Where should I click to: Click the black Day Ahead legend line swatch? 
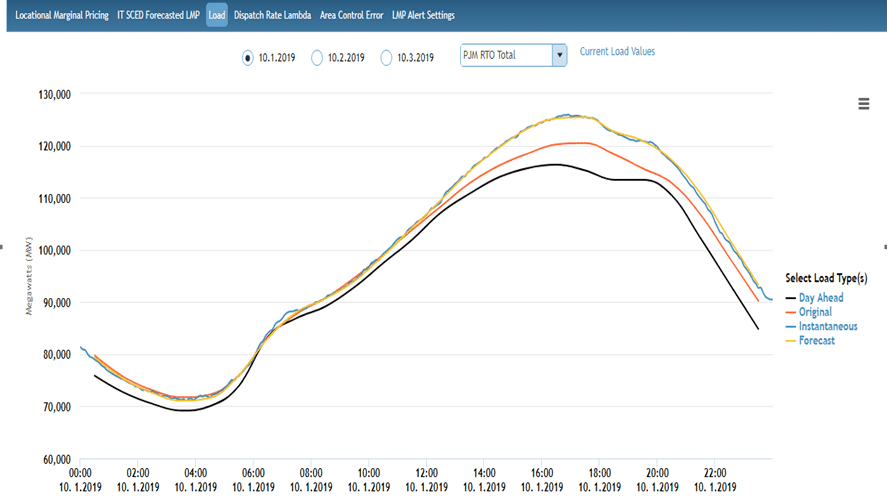(791, 298)
